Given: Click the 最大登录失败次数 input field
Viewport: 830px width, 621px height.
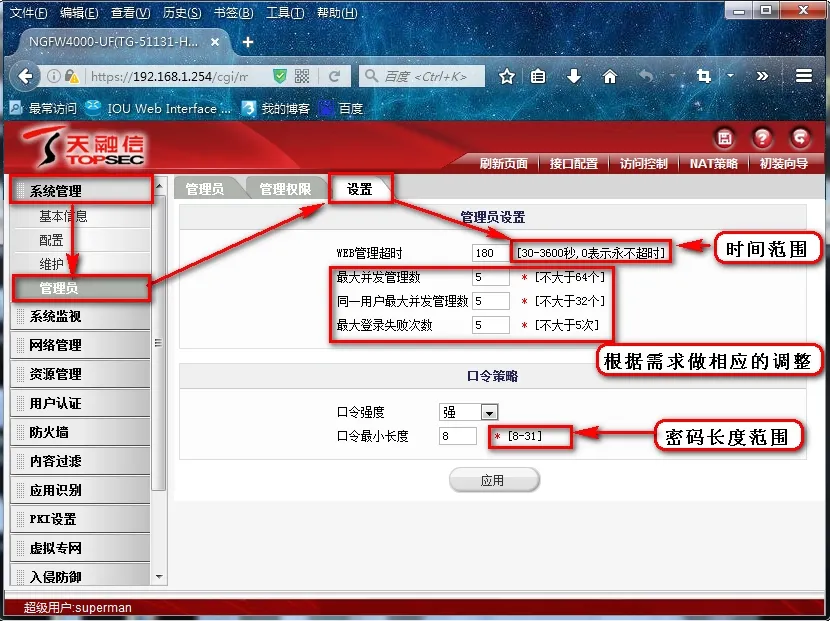Looking at the screenshot, I should click(491, 325).
